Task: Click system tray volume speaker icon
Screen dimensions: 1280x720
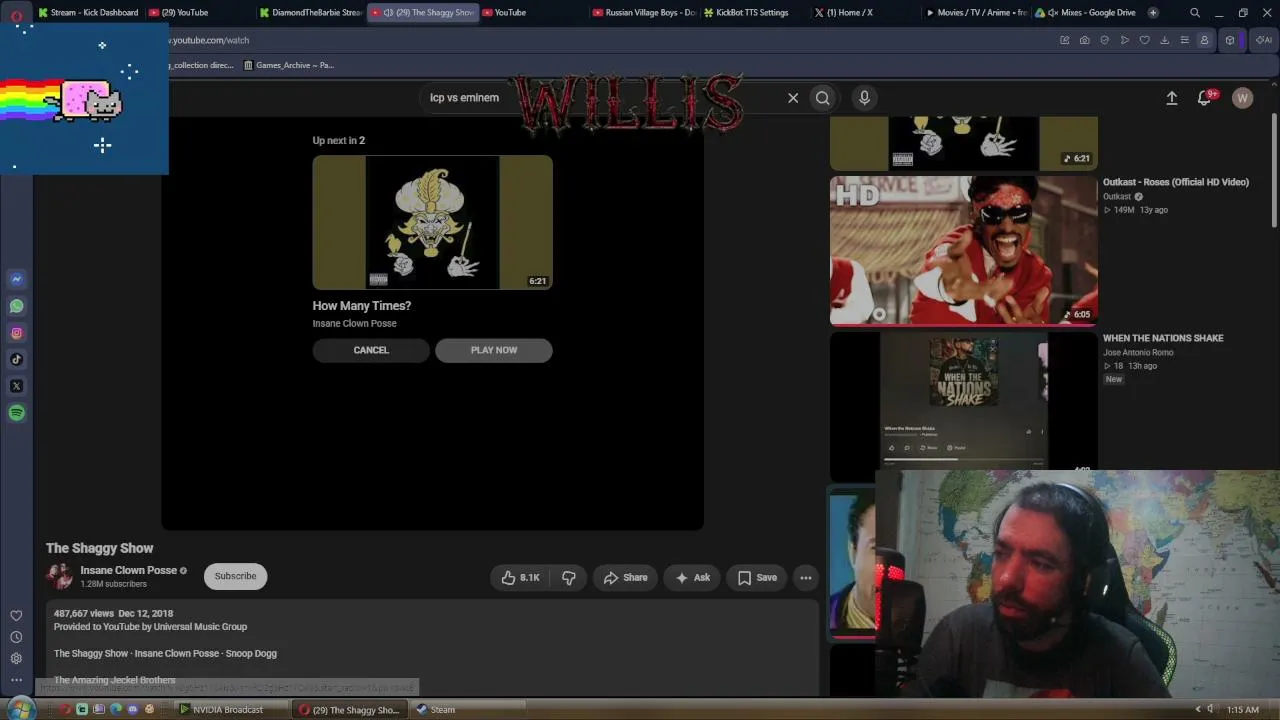Action: (x=1210, y=710)
